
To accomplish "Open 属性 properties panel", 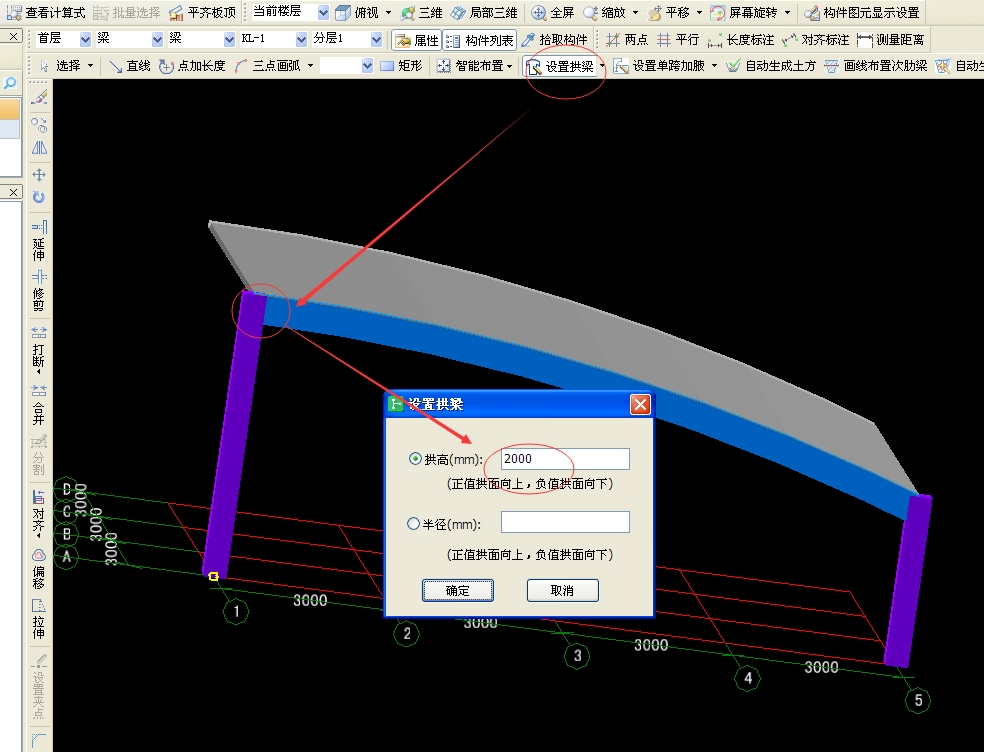I will [416, 40].
